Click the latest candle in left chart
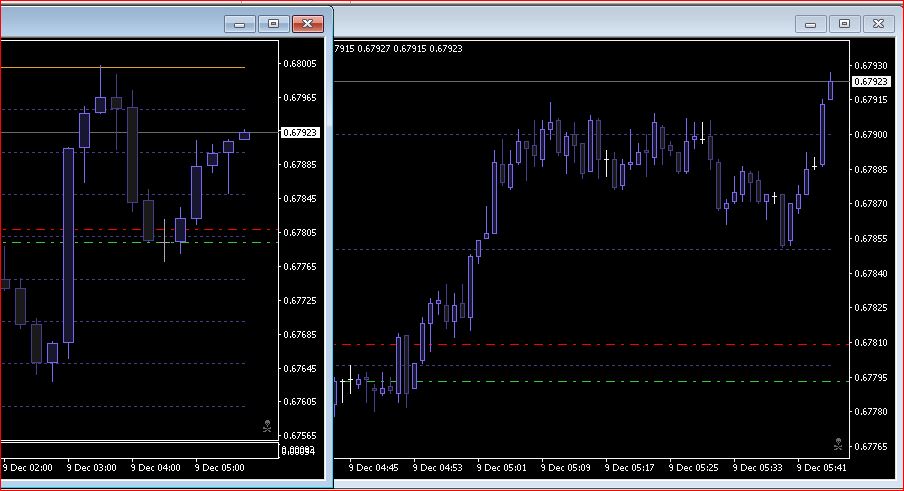Image resolution: width=904 pixels, height=491 pixels. click(x=244, y=135)
